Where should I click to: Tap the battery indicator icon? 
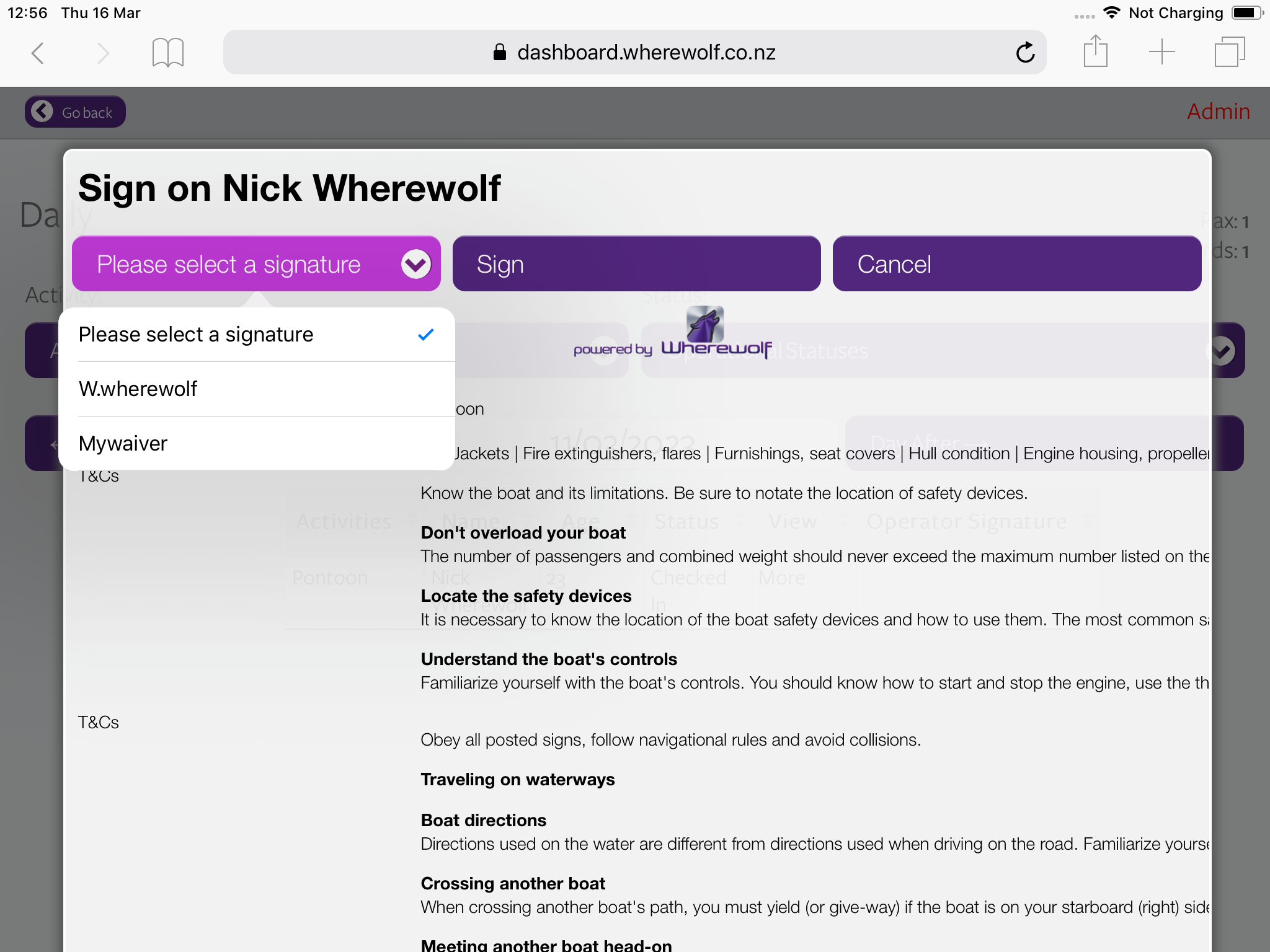pyautogui.click(x=1247, y=12)
